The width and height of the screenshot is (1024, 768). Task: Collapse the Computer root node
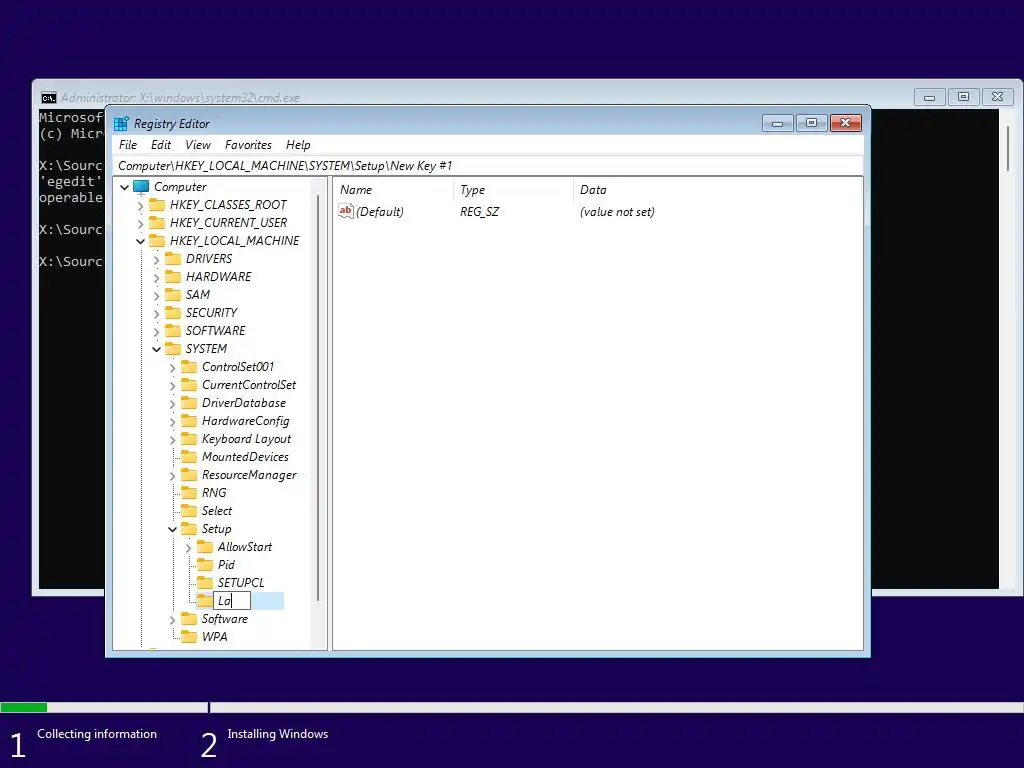pyautogui.click(x=124, y=187)
